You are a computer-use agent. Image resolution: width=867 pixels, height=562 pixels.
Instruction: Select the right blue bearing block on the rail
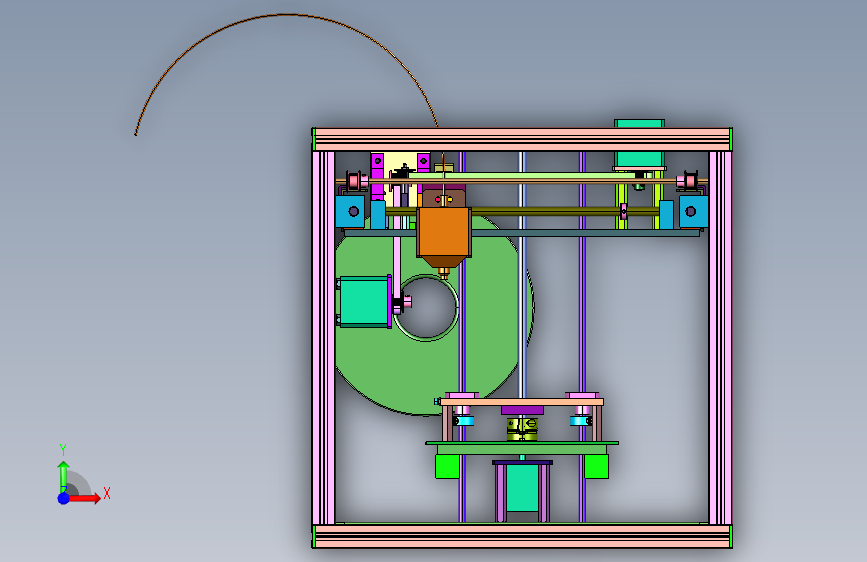(x=693, y=211)
